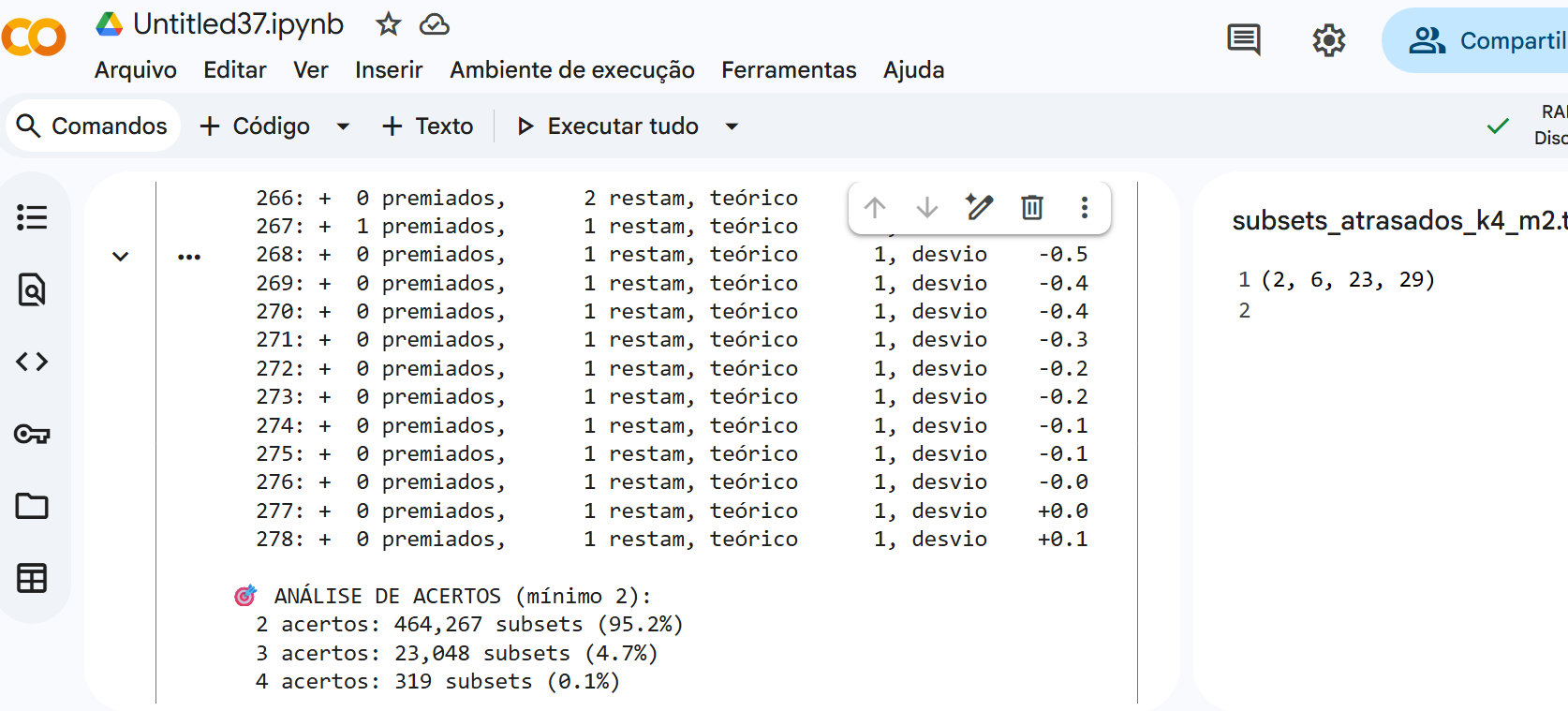1568x711 pixels.
Task: Open the Arquivo menu
Action: click(x=136, y=70)
